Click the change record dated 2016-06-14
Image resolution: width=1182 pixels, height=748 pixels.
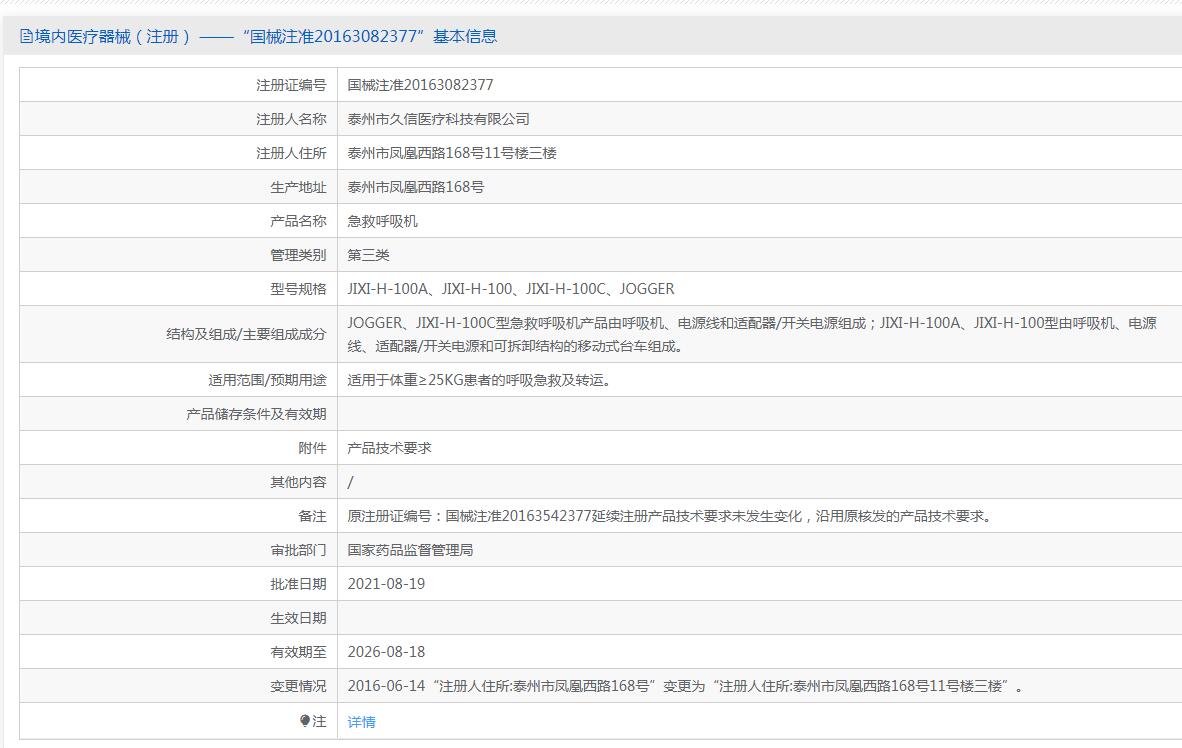point(685,686)
